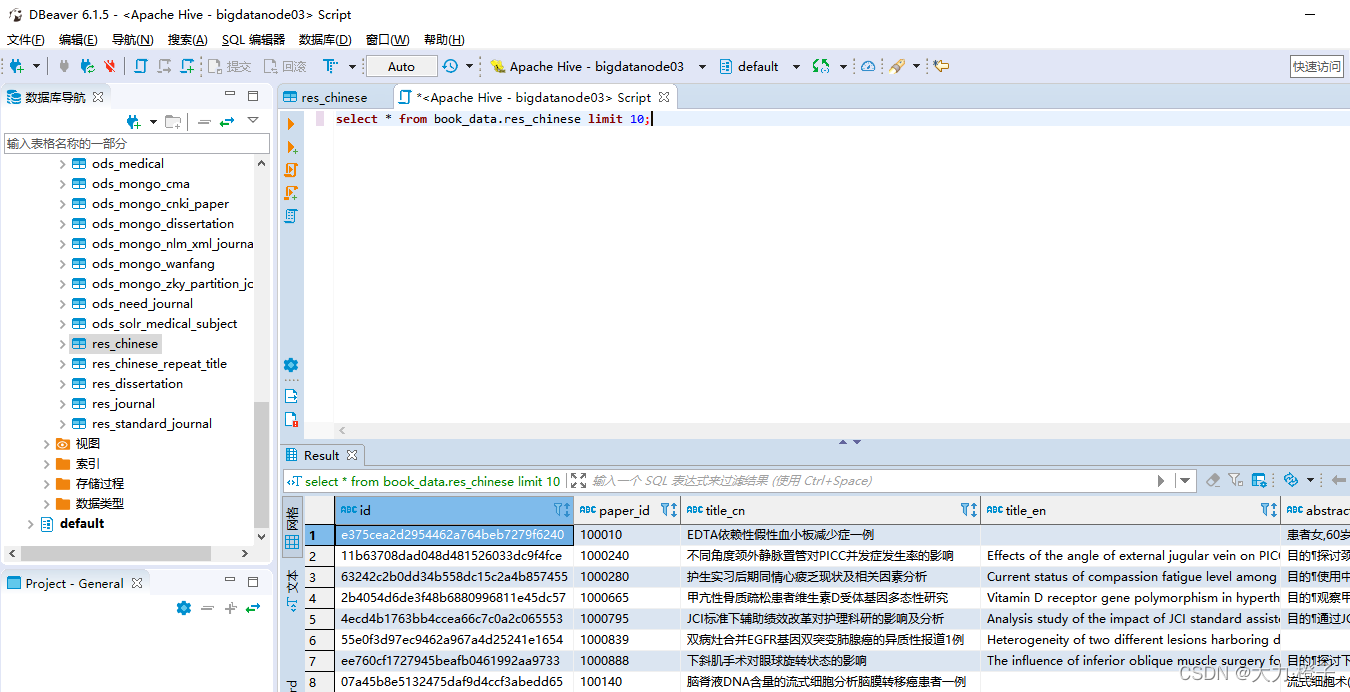The image size is (1350, 692).
Task: Click the editor settings gear icon
Action: tap(291, 365)
